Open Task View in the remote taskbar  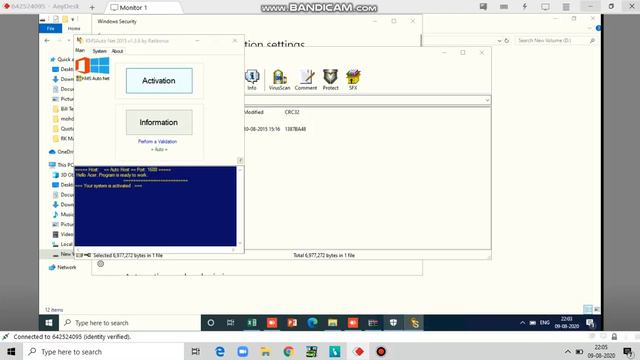coord(231,323)
